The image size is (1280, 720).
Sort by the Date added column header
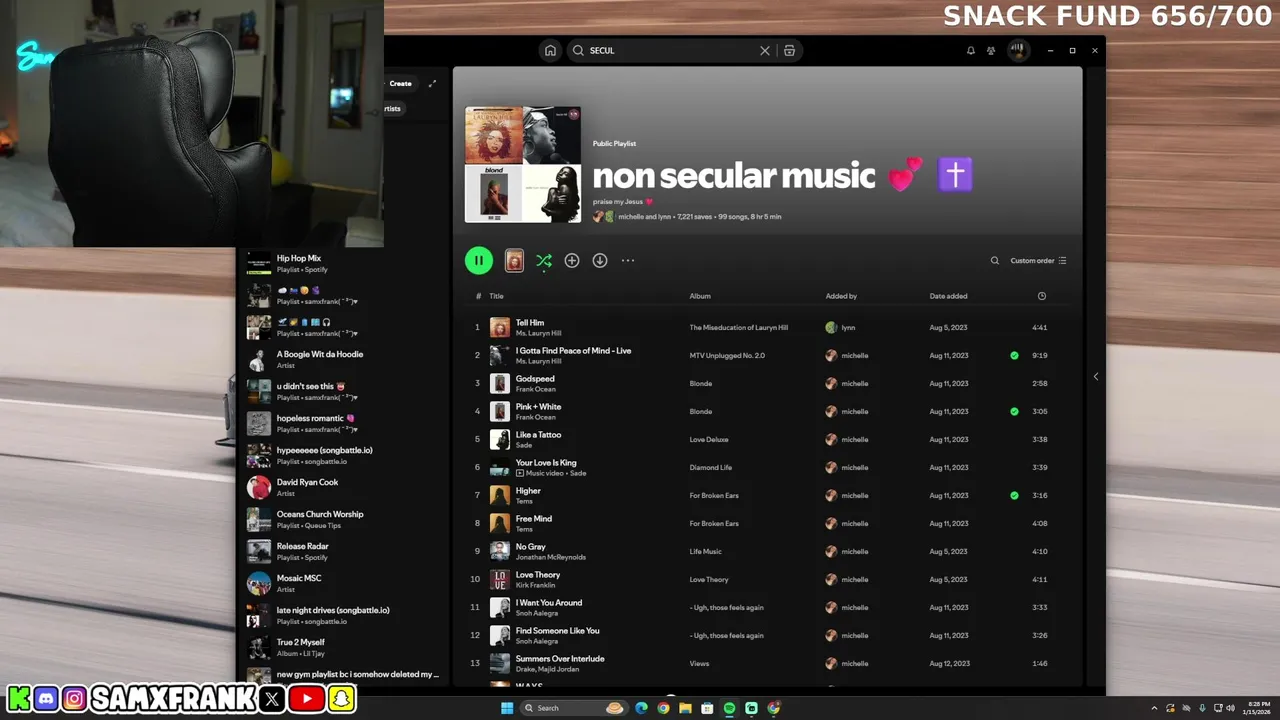(x=948, y=296)
